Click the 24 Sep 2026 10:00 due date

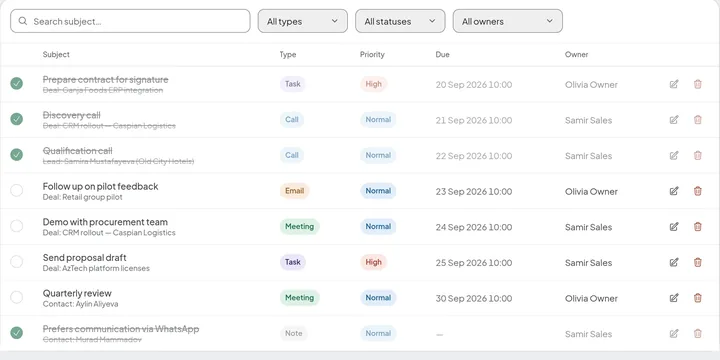473,227
